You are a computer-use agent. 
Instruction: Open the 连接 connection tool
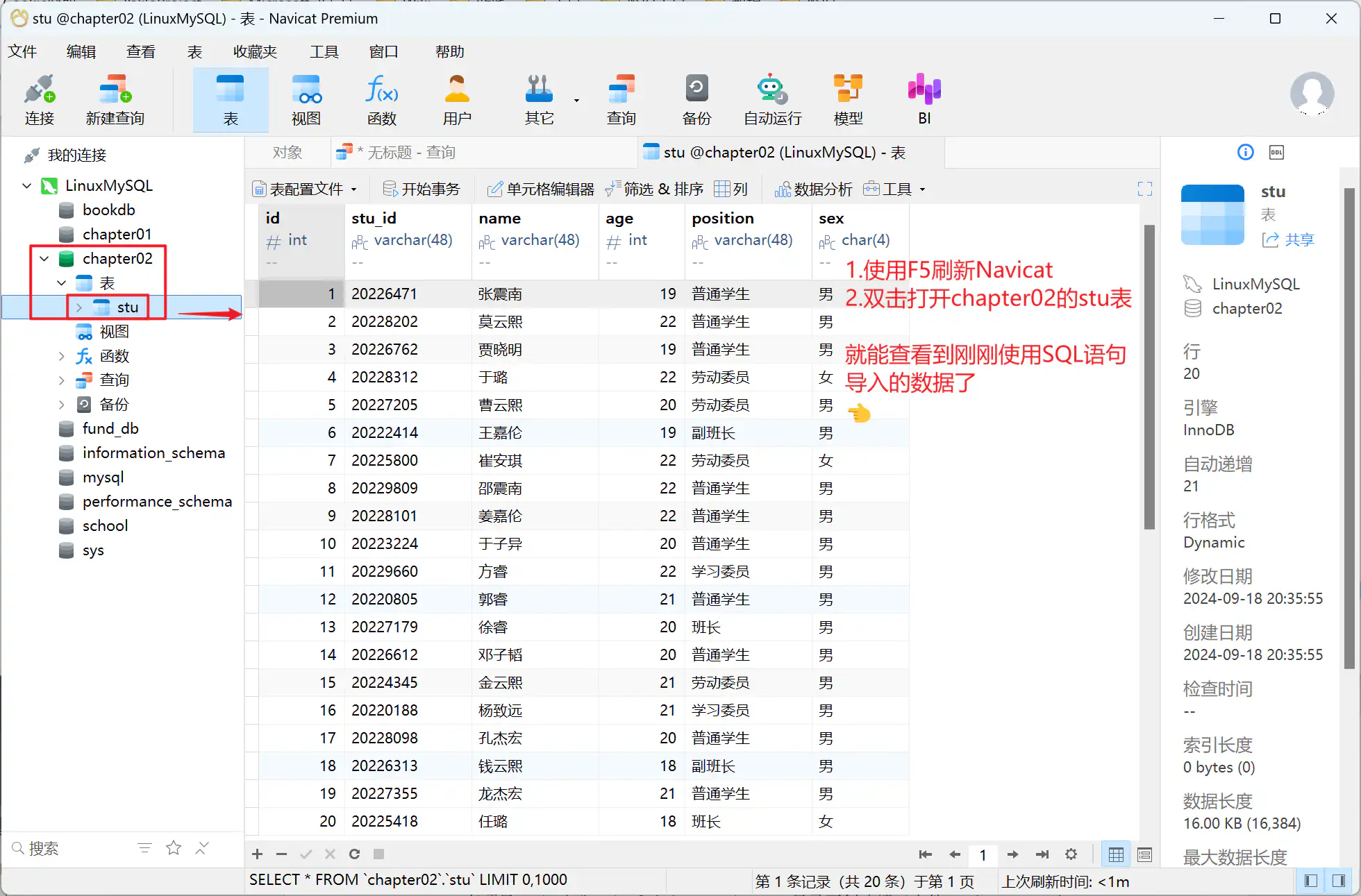[39, 100]
